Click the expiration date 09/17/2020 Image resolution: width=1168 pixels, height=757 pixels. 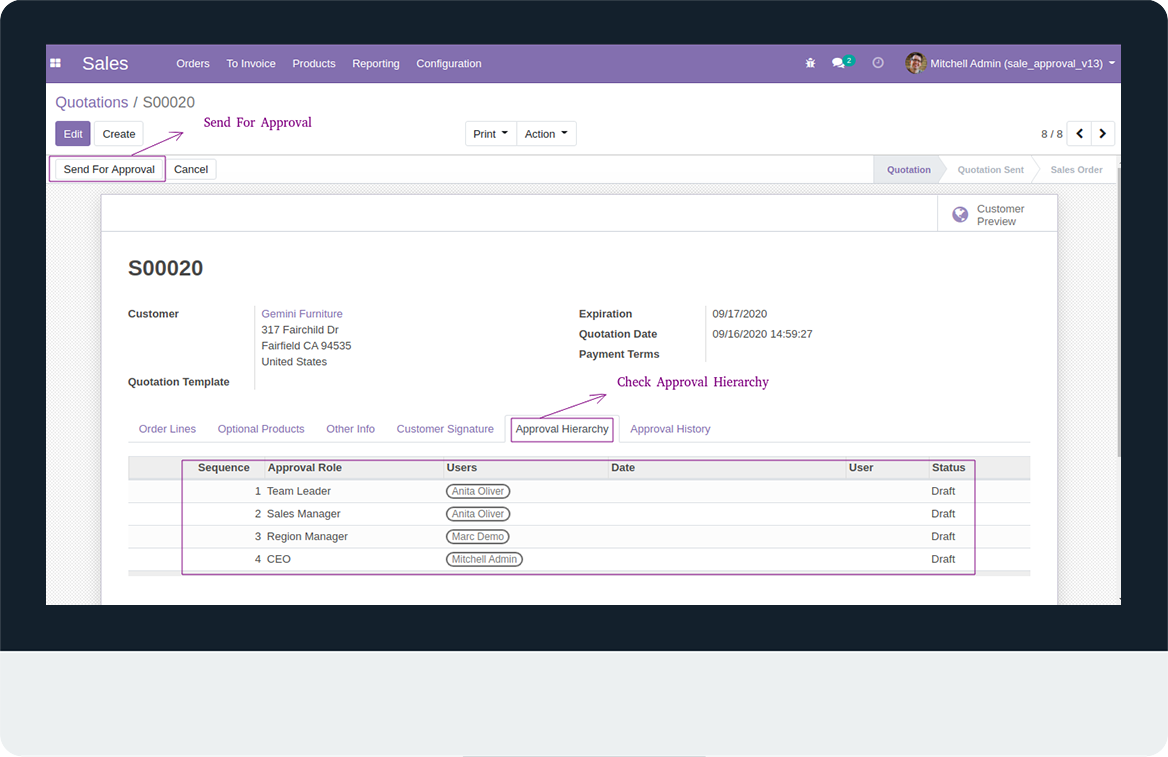(739, 314)
